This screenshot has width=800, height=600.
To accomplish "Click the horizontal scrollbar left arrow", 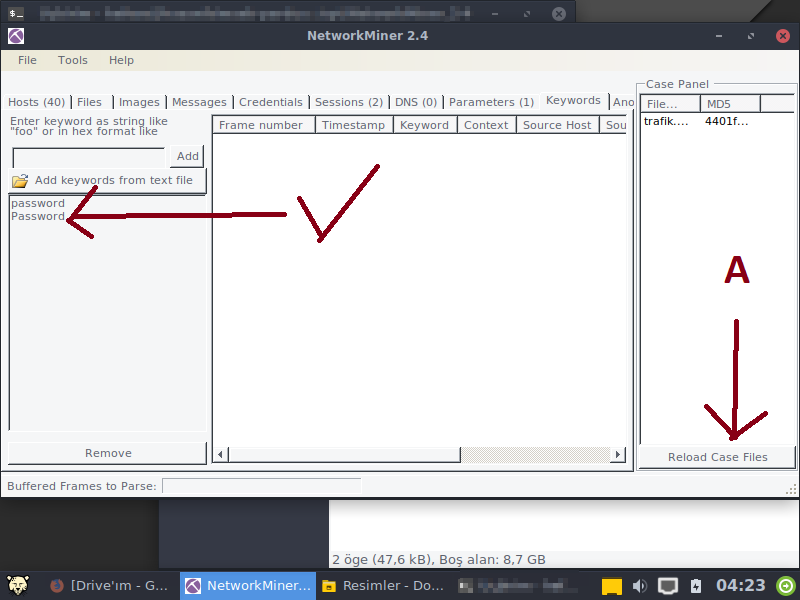I will click(220, 454).
